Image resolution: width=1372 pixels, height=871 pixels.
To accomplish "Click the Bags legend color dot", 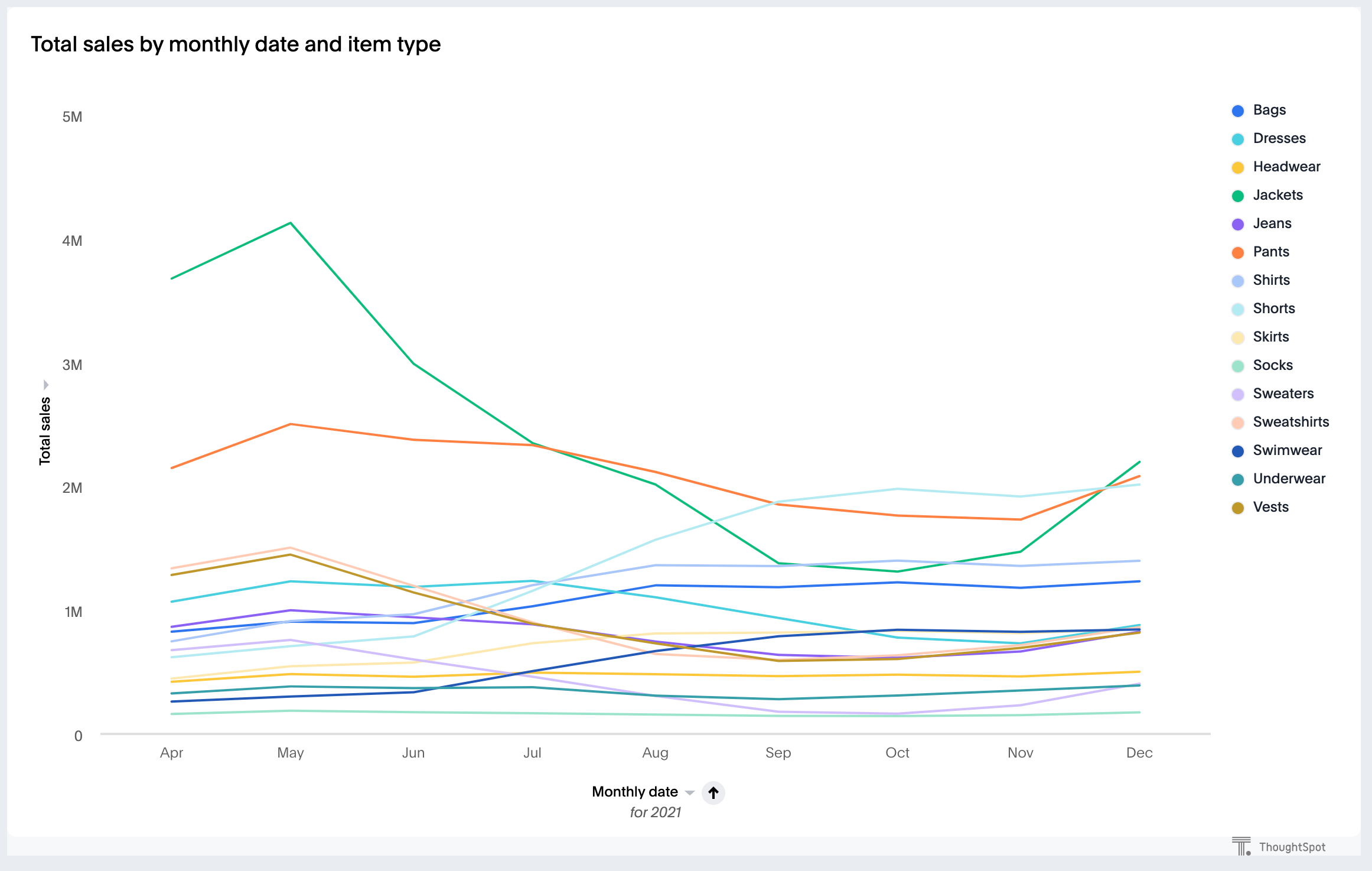I will click(x=1239, y=110).
